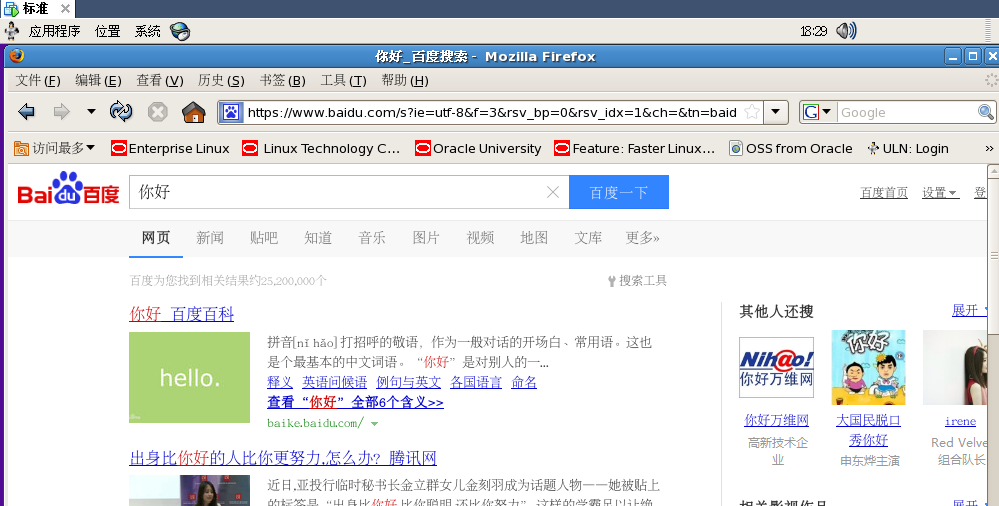
Task: Open the irene related search link
Action: click(x=960, y=421)
